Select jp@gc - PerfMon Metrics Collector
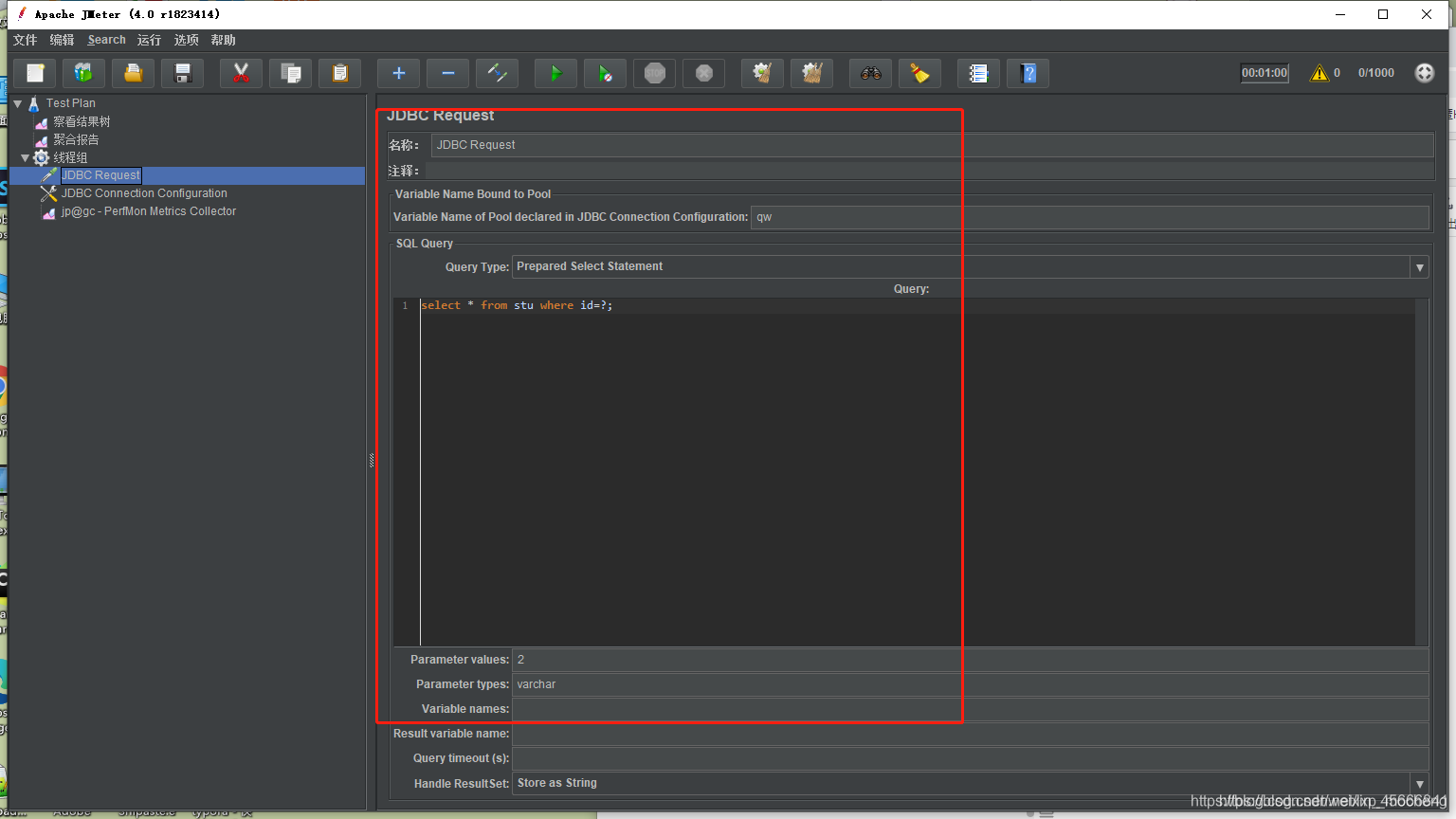This screenshot has width=1456, height=819. 149,211
